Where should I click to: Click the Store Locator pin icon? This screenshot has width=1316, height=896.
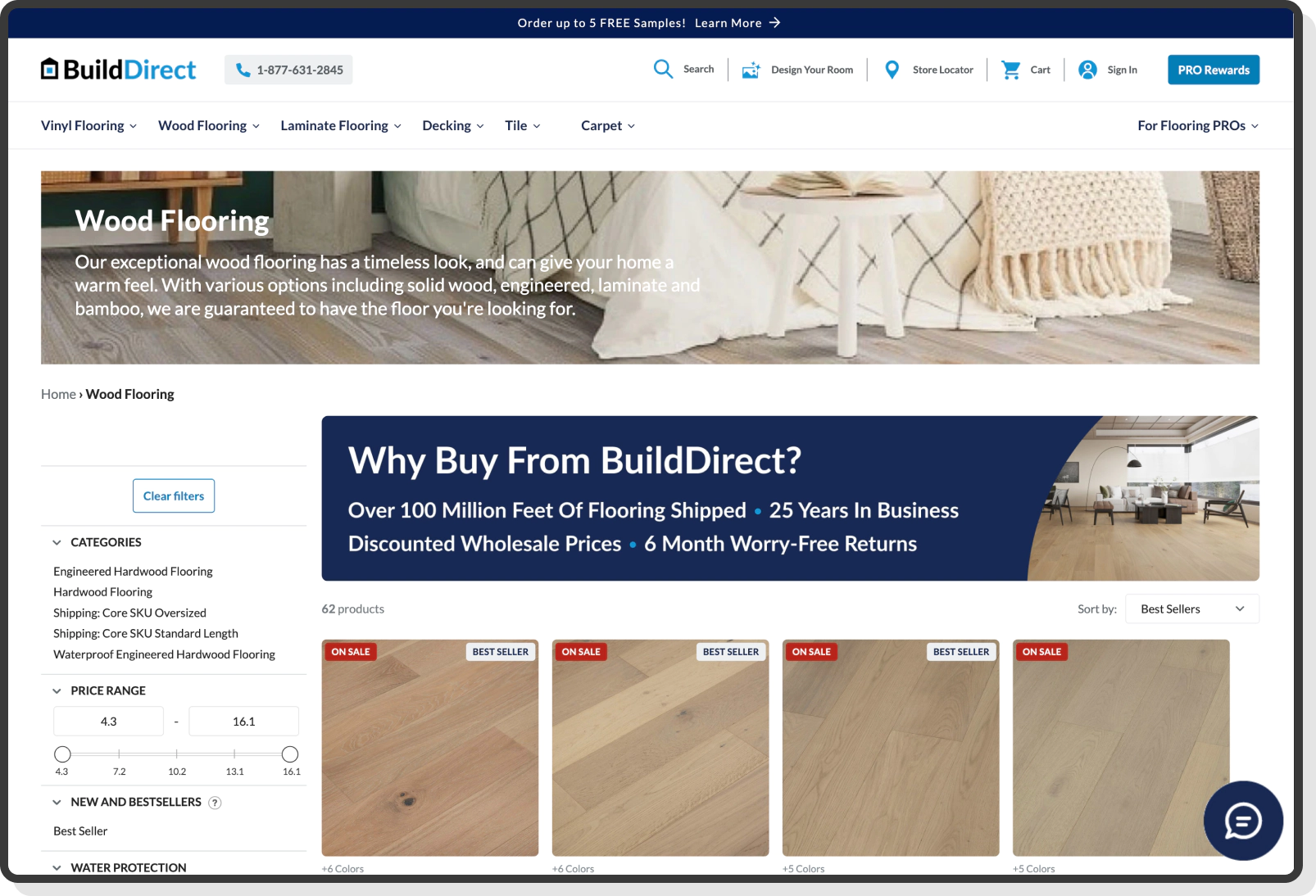click(892, 70)
